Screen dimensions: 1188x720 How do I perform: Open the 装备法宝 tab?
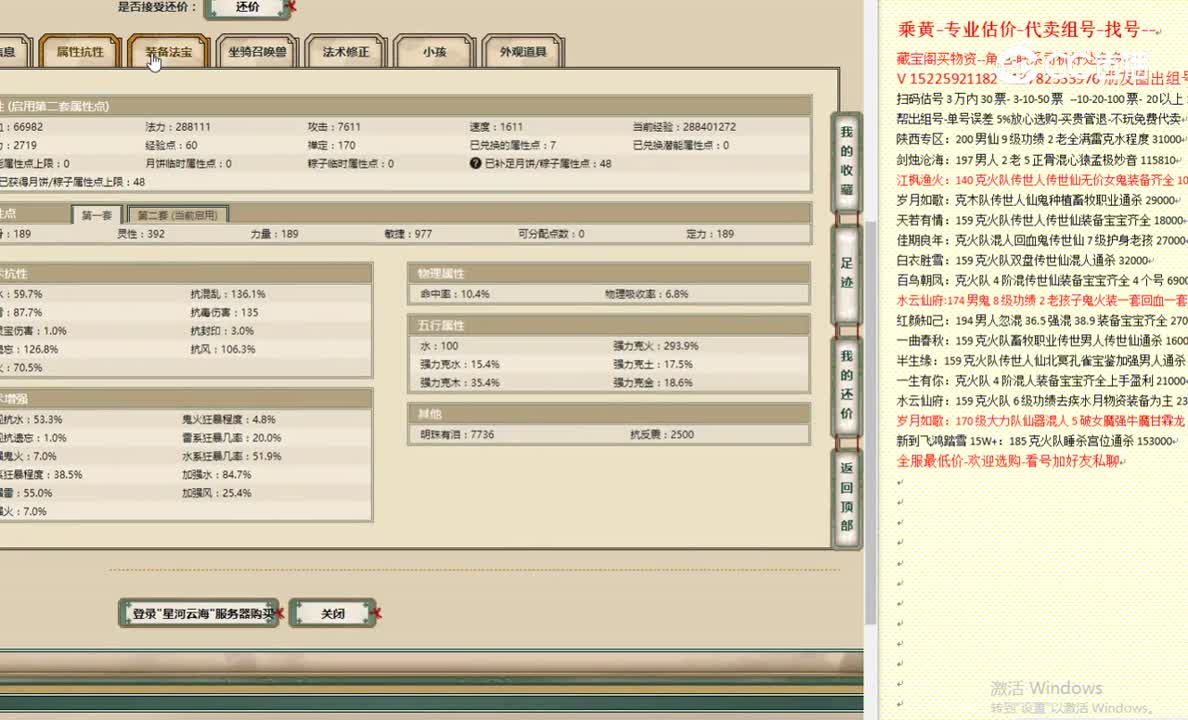coord(168,52)
